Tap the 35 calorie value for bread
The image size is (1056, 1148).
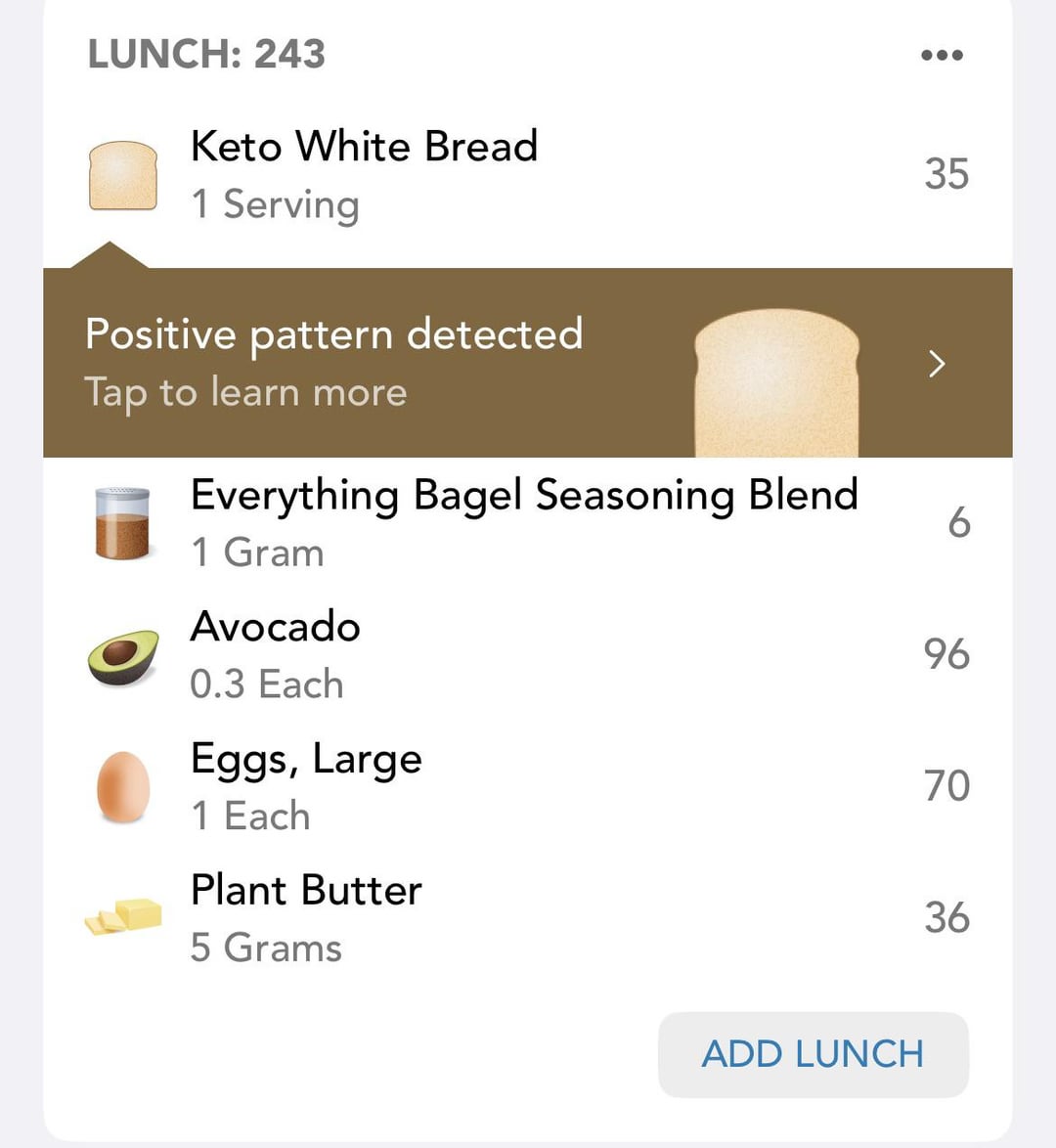[x=946, y=174]
